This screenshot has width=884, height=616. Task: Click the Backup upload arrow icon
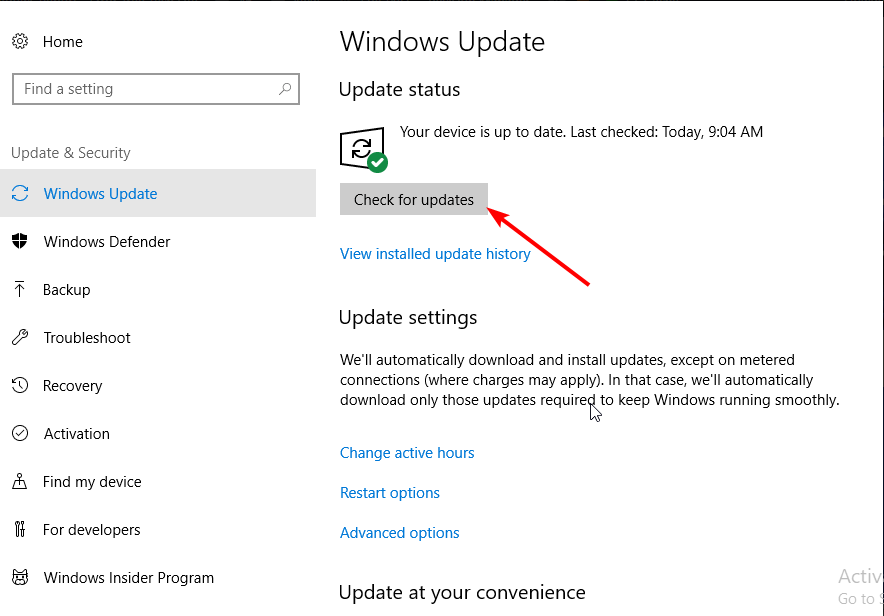[19, 290]
